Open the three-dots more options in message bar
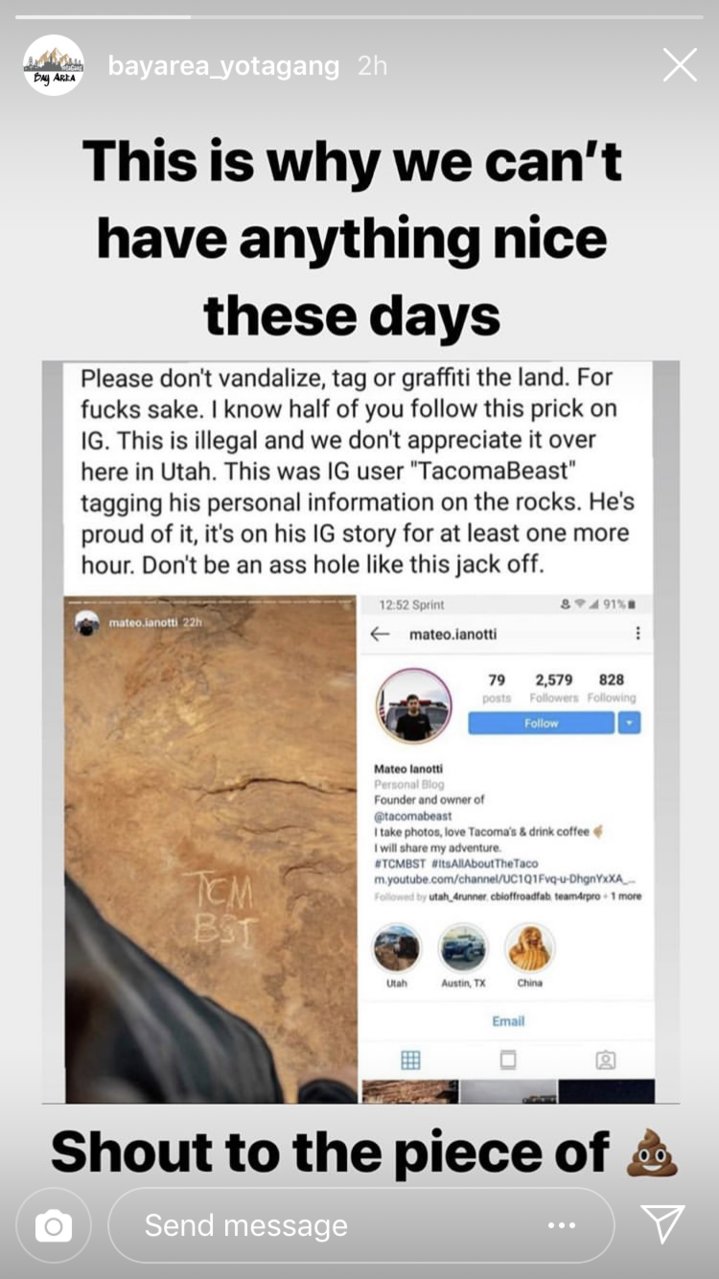 (562, 1225)
